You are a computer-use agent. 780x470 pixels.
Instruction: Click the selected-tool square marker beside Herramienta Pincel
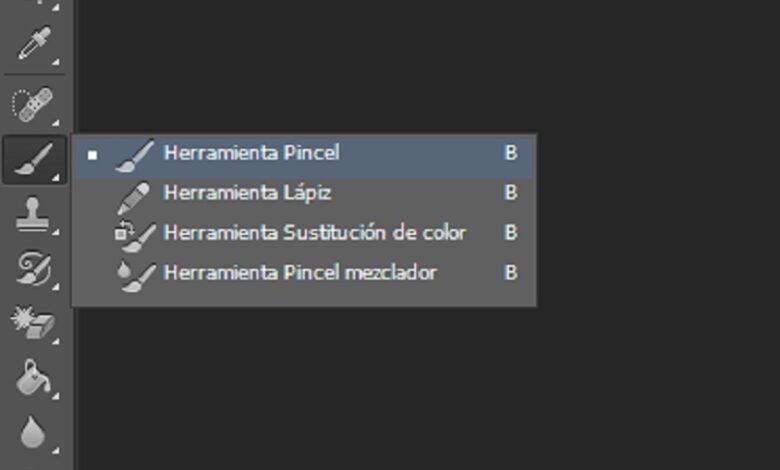(92, 154)
